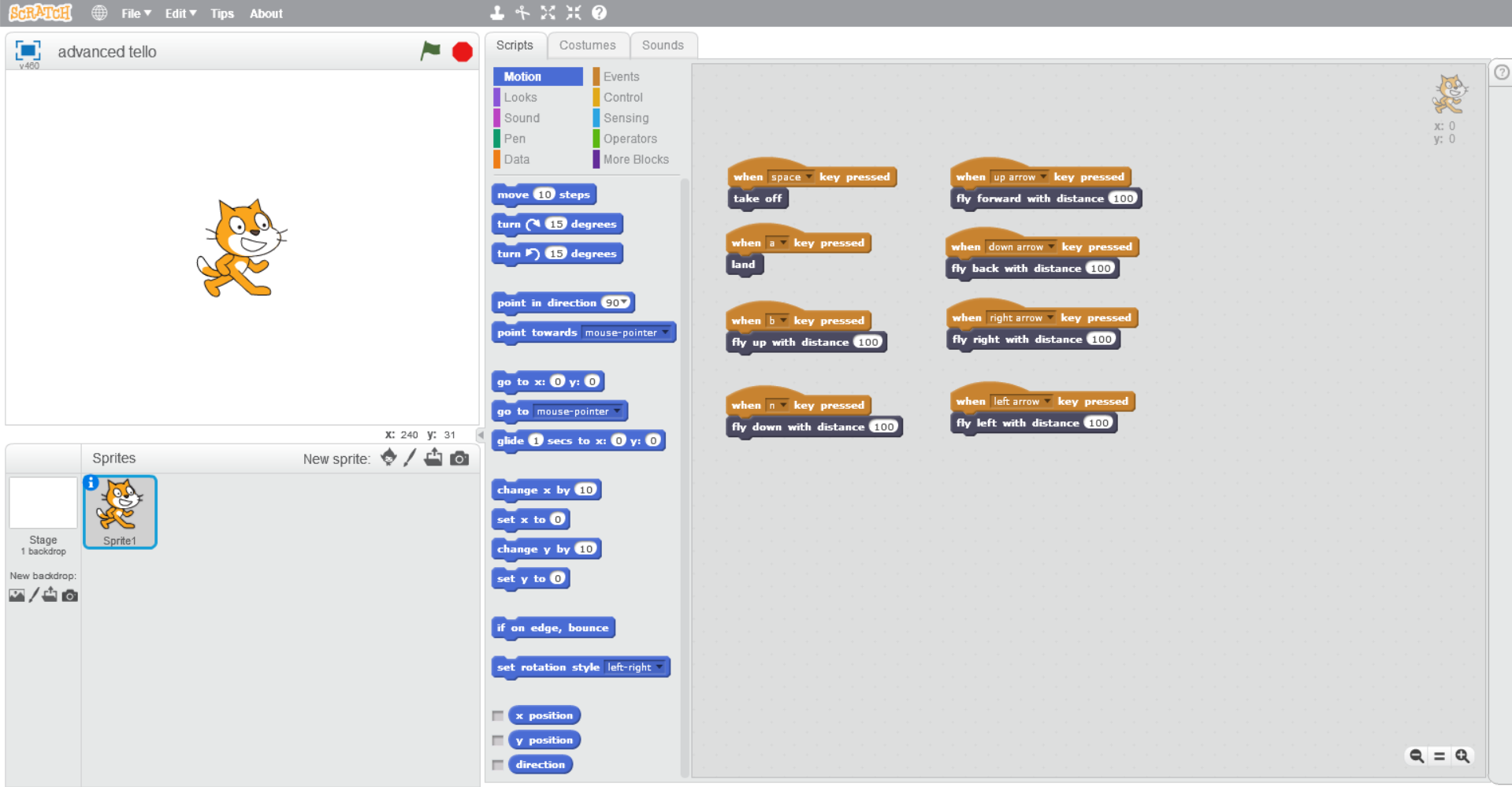Zoom out the scripts area
The width and height of the screenshot is (1512, 787).
[1417, 755]
